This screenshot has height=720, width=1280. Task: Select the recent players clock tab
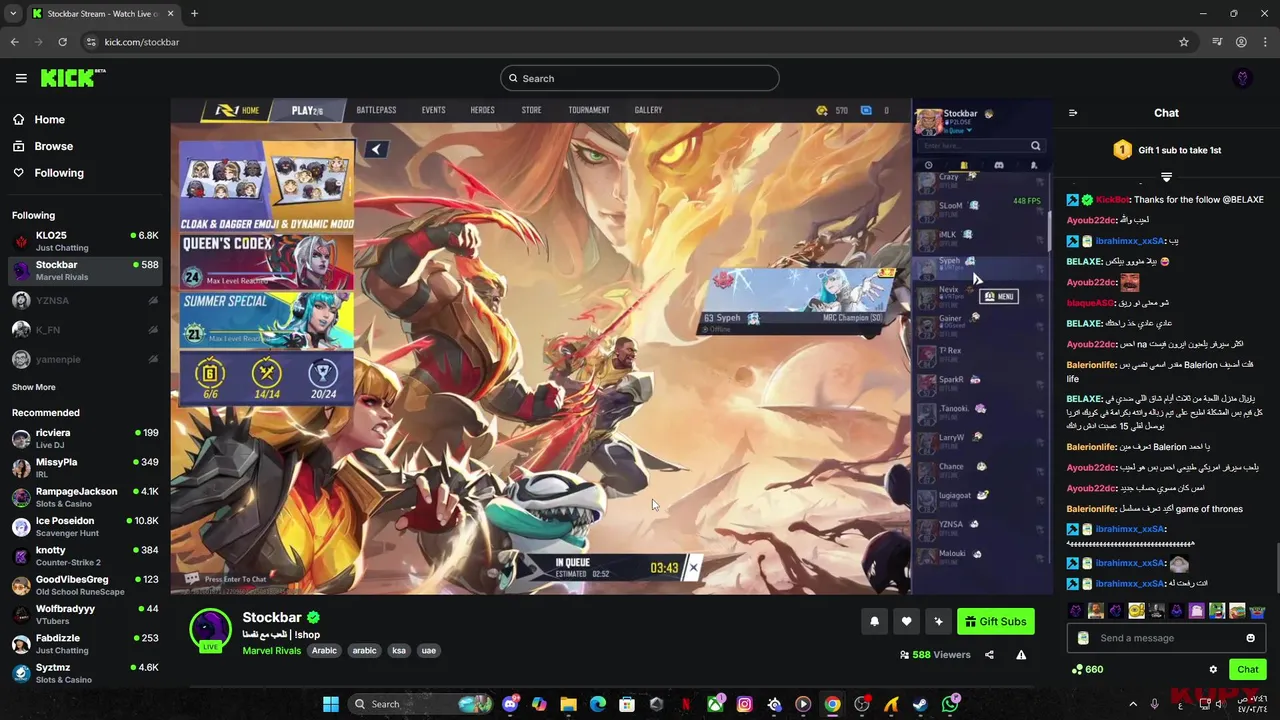[929, 165]
